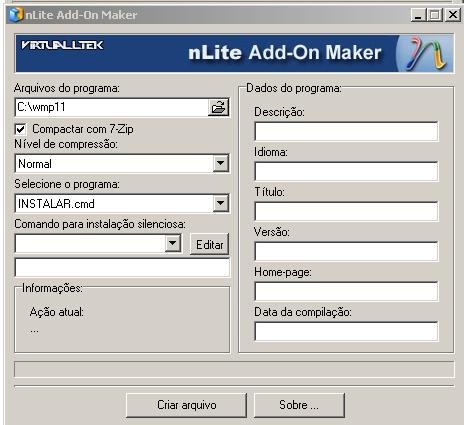Open the Sobre ... dialog
This screenshot has height=425, width=464.
(299, 405)
